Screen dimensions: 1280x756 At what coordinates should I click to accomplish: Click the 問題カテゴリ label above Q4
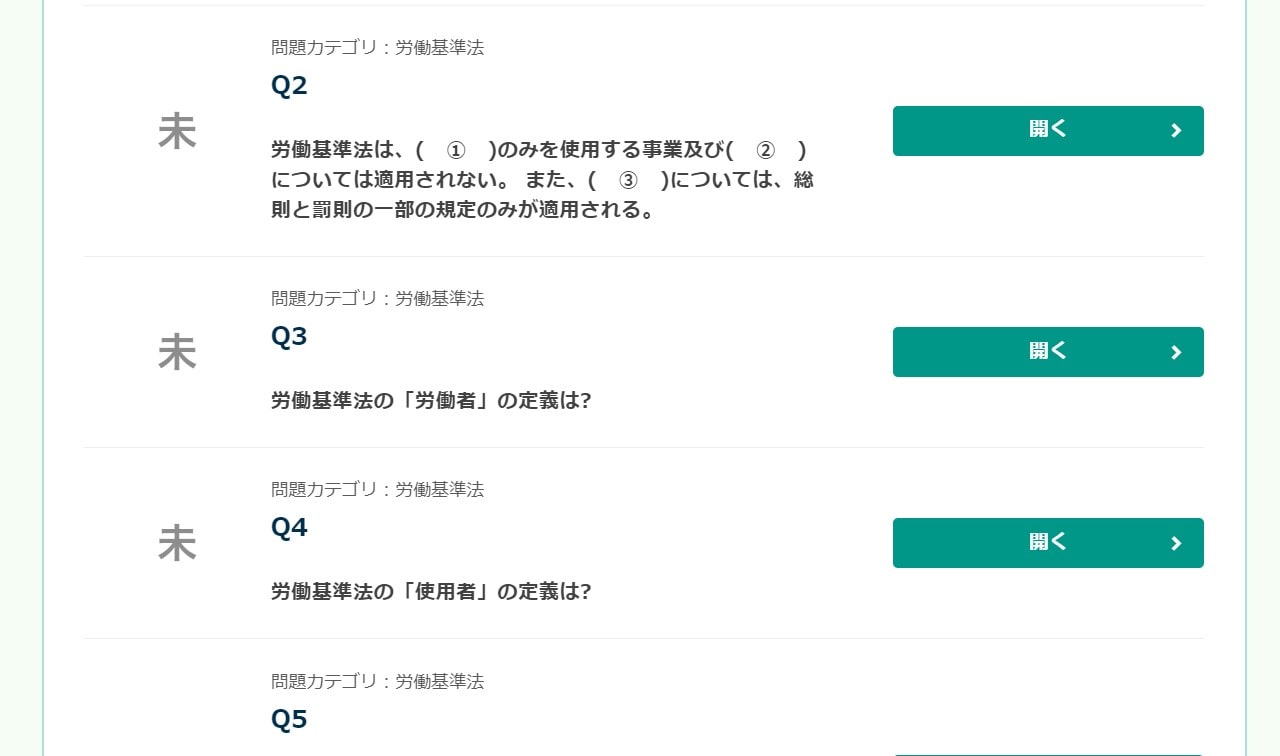(x=377, y=490)
